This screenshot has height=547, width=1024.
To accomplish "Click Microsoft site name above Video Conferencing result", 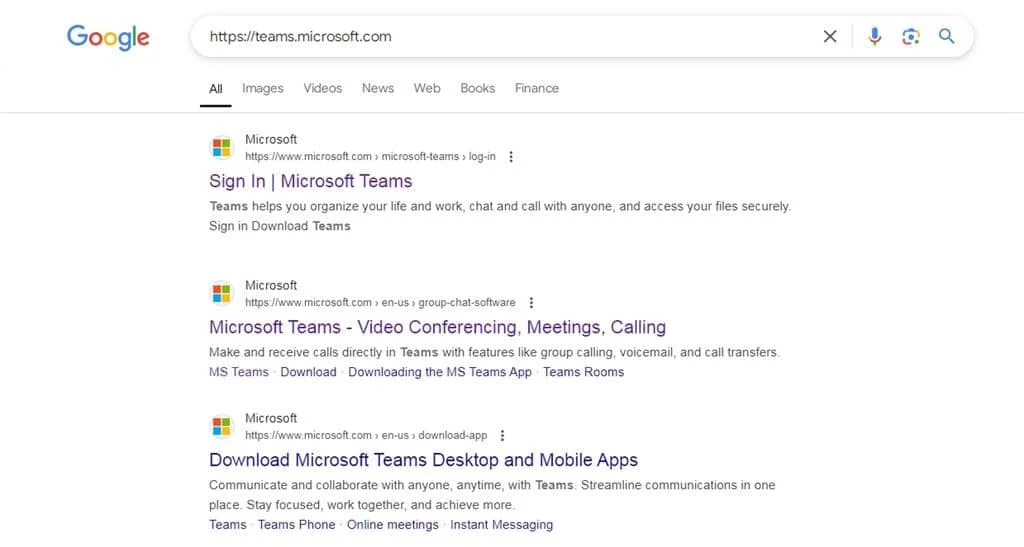I will click(x=271, y=285).
